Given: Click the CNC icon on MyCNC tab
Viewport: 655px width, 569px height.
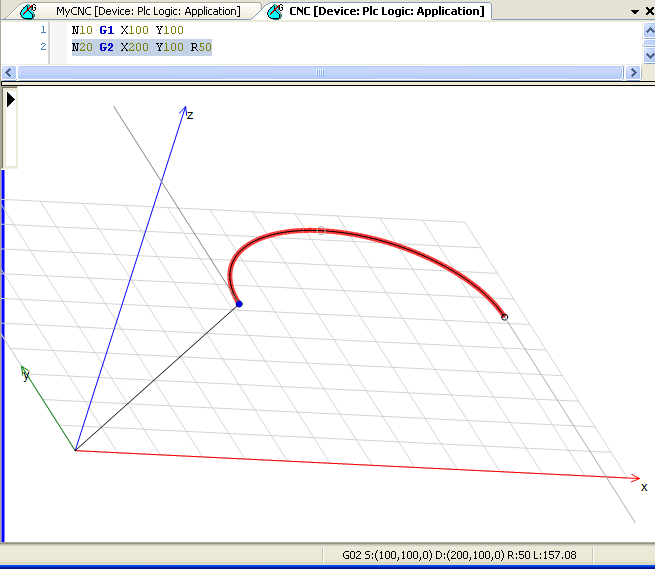Looking at the screenshot, I should pyautogui.click(x=28, y=11).
